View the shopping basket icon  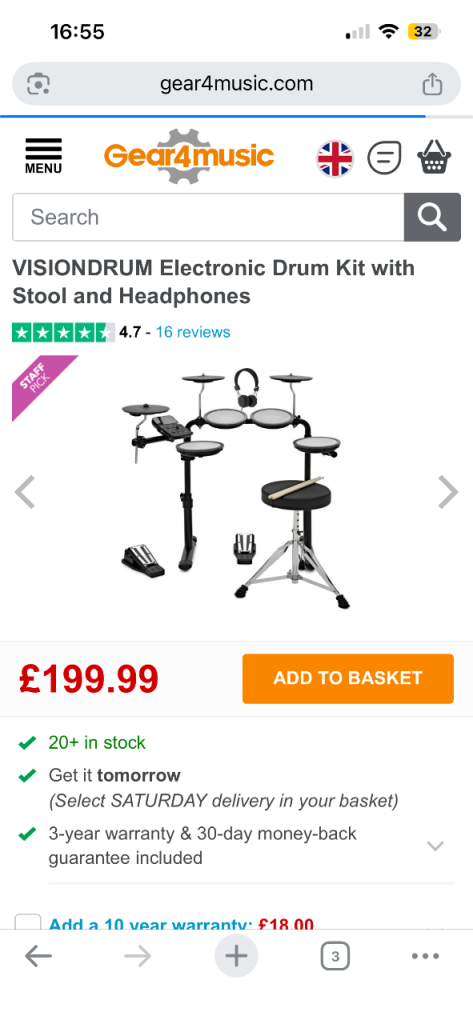pos(435,157)
